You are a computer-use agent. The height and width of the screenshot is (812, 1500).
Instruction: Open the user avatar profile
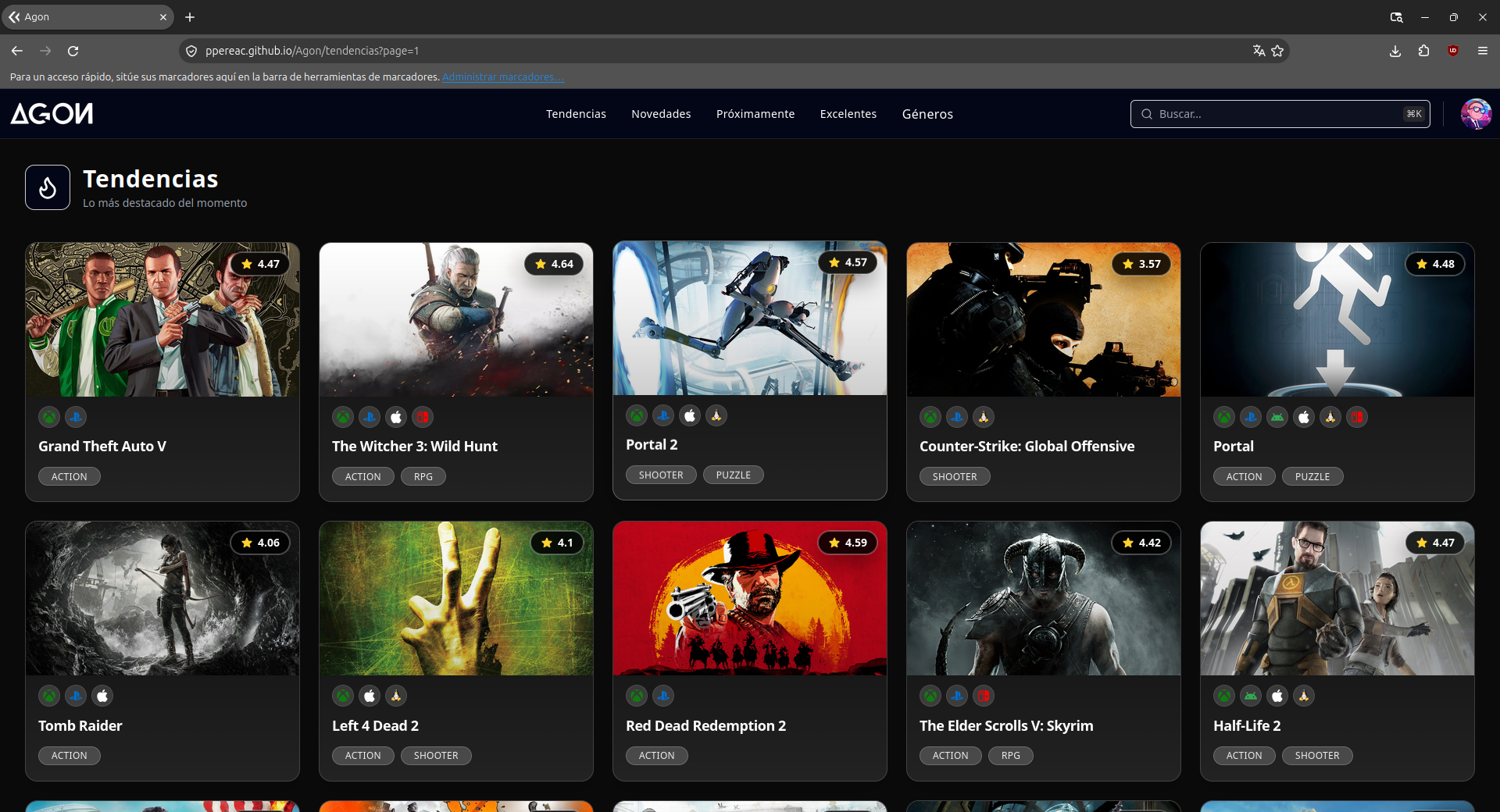(1476, 114)
